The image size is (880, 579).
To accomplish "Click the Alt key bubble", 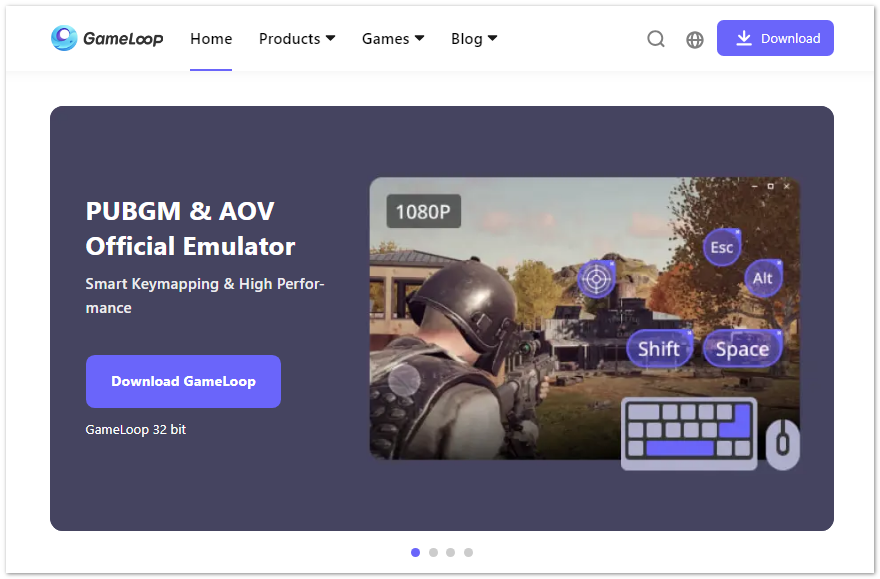I will click(x=763, y=278).
